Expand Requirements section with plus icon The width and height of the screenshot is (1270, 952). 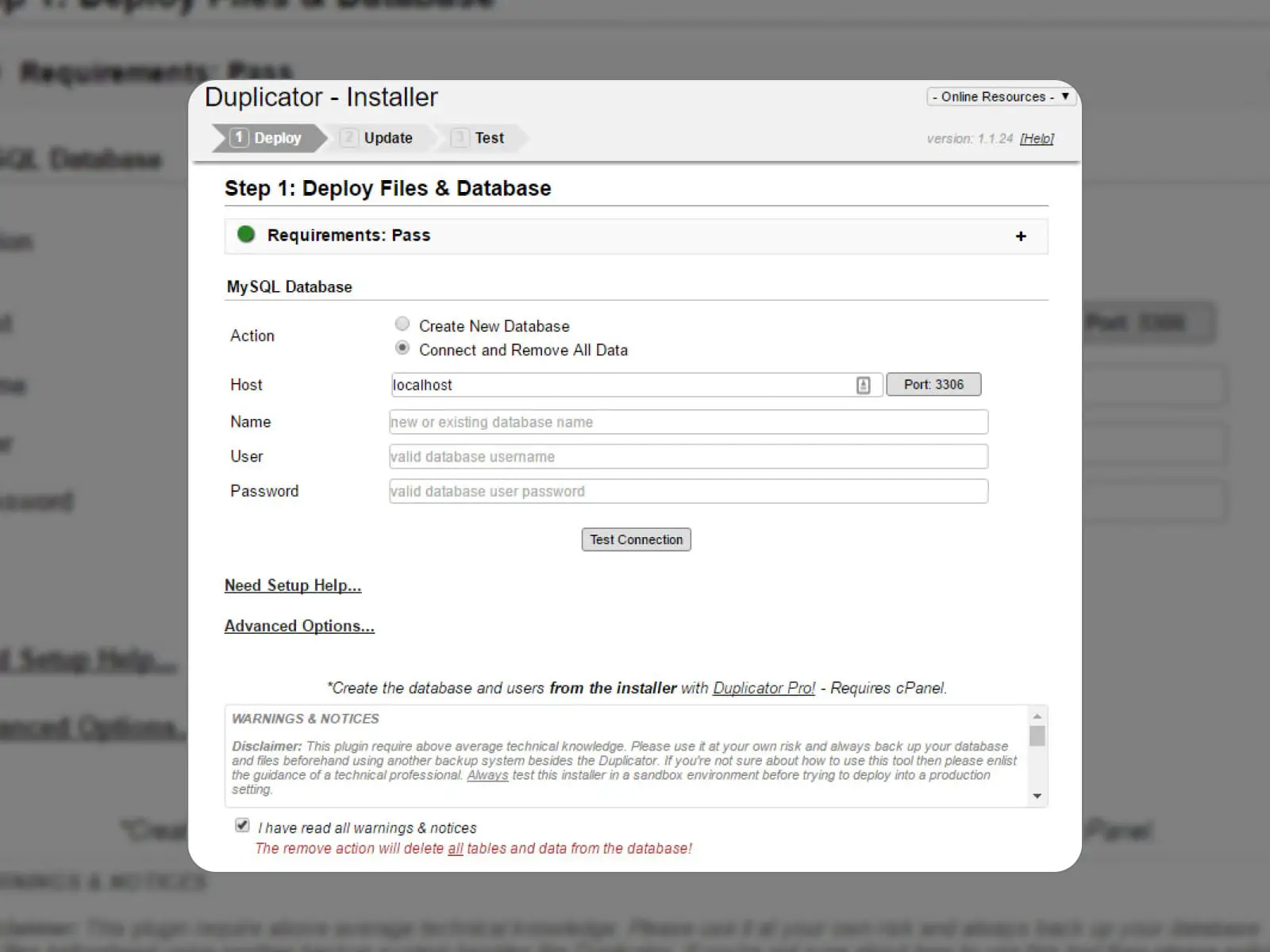pos(1021,236)
